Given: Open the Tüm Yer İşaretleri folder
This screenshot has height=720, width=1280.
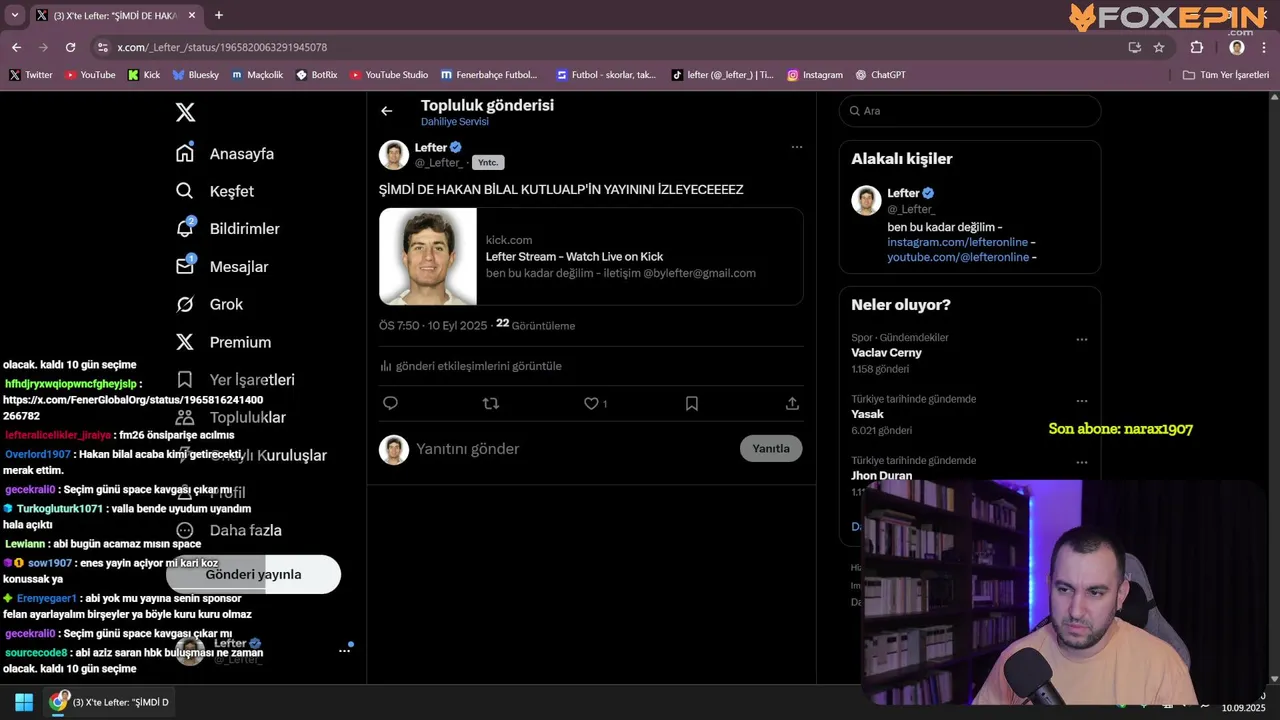Looking at the screenshot, I should pos(1226,75).
